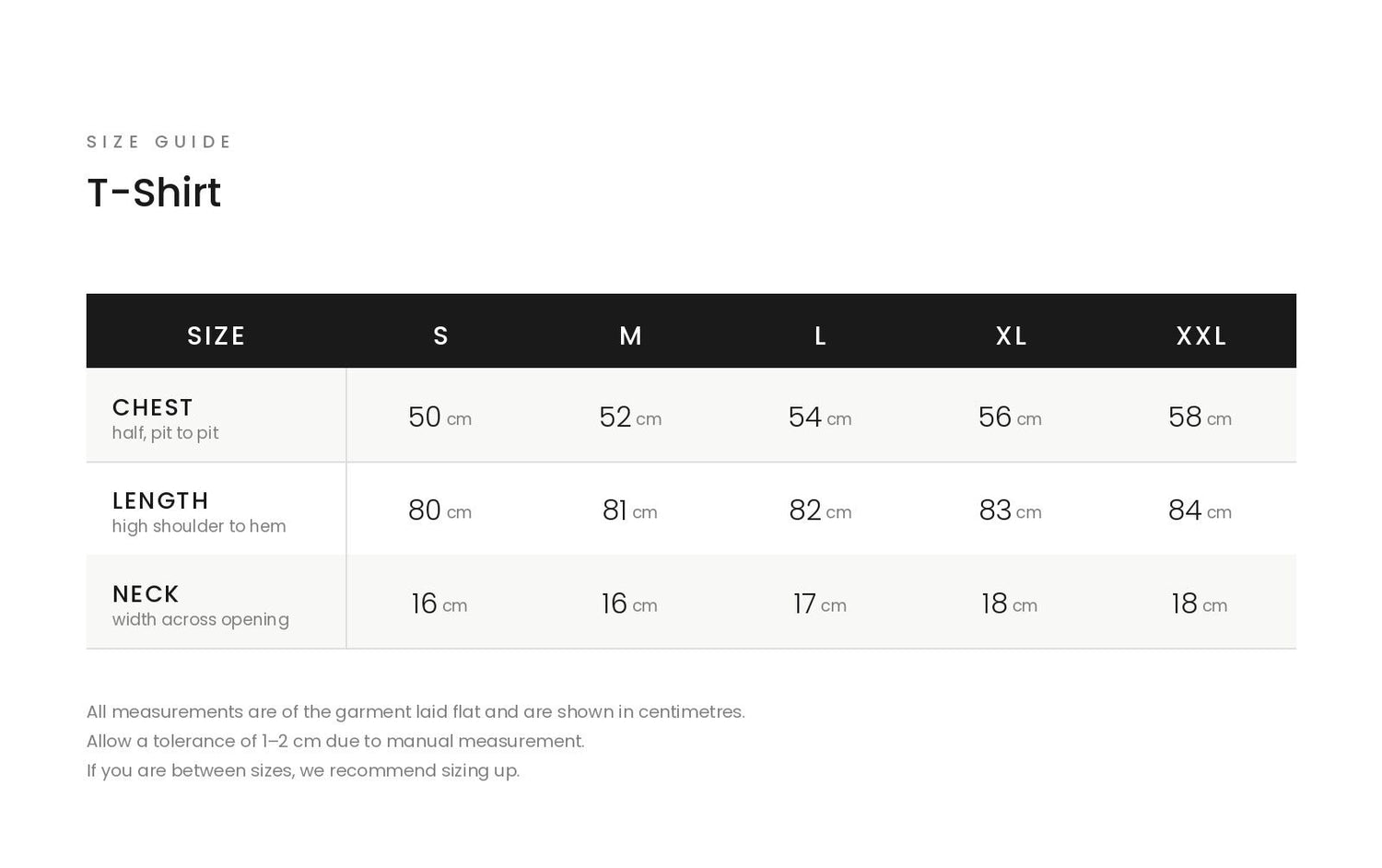Select the 58 cm chest value

[1200, 417]
